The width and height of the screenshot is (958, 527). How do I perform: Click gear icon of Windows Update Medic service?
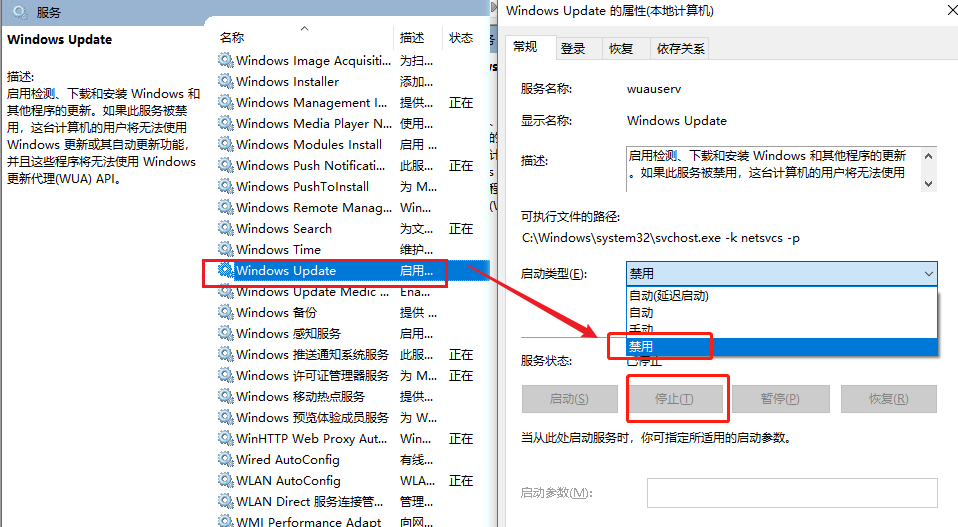click(x=226, y=292)
